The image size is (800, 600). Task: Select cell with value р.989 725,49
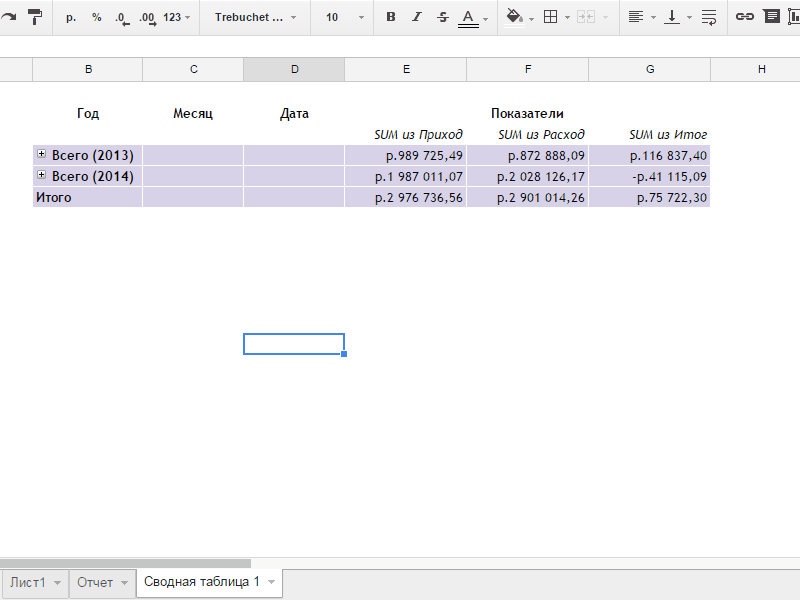[x=406, y=156]
